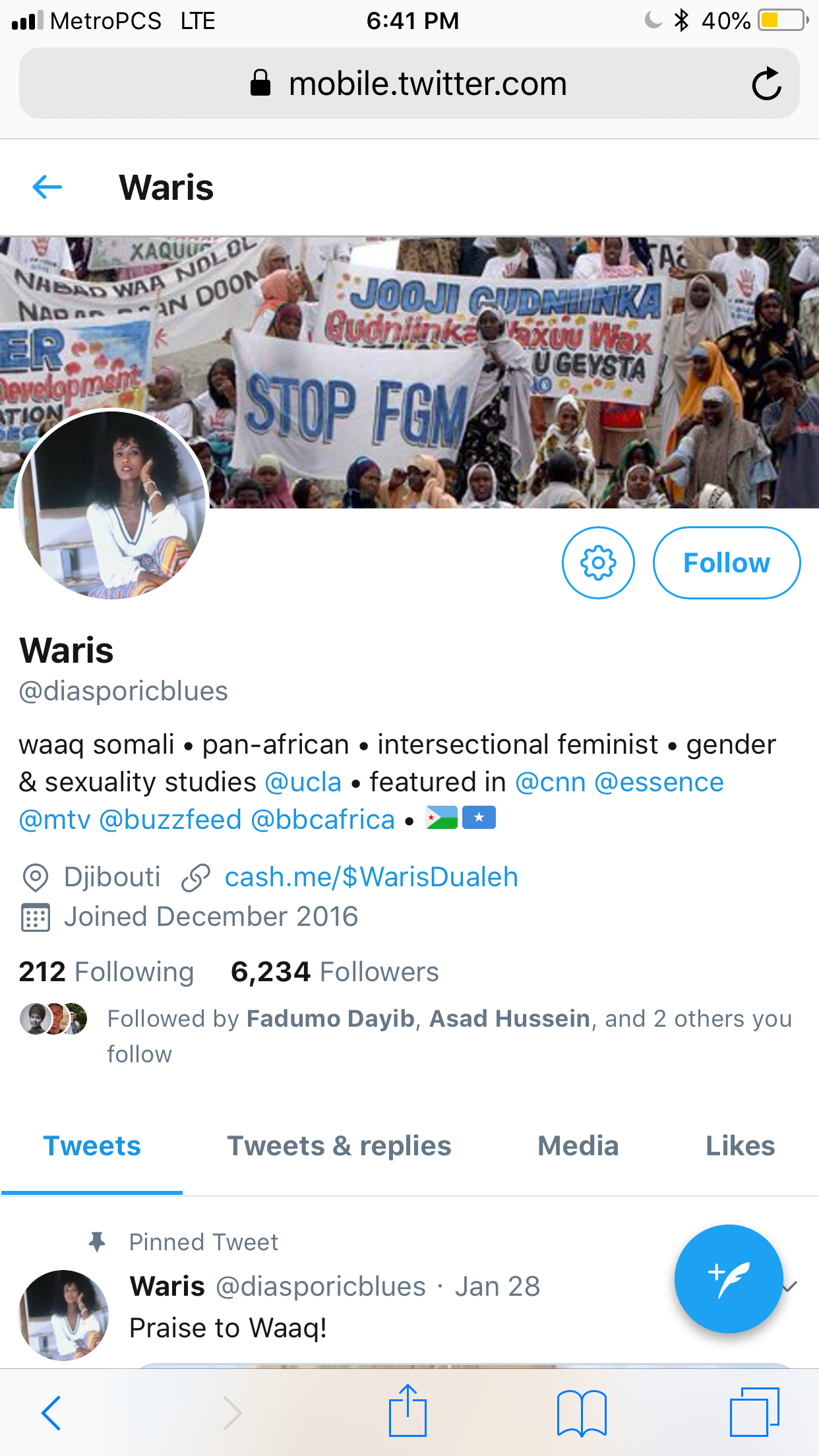Open Safari share sheet icon
This screenshot has height=1456, width=819.
click(x=408, y=1411)
